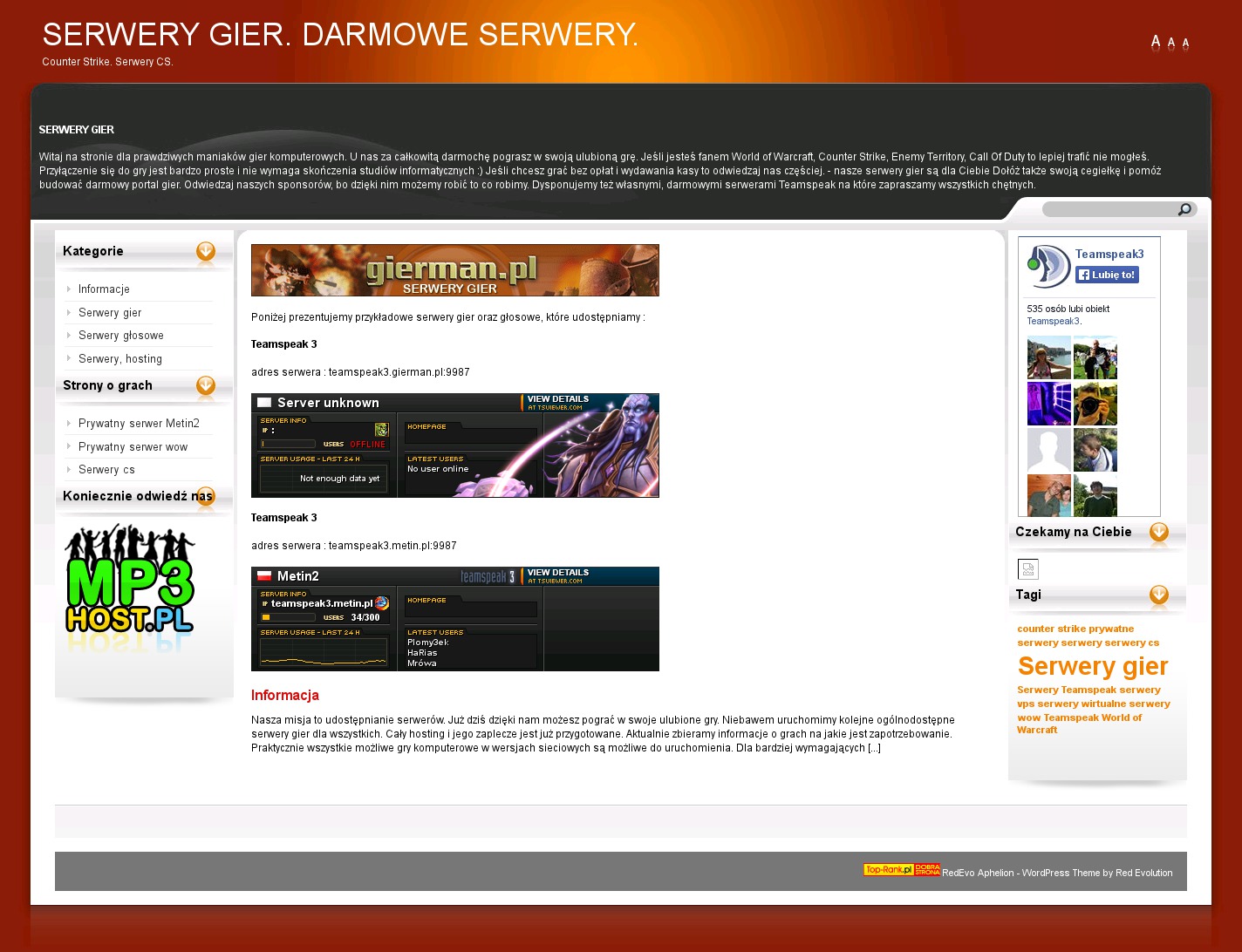Focus the search input field
Image resolution: width=1242 pixels, height=952 pixels.
click(1110, 209)
